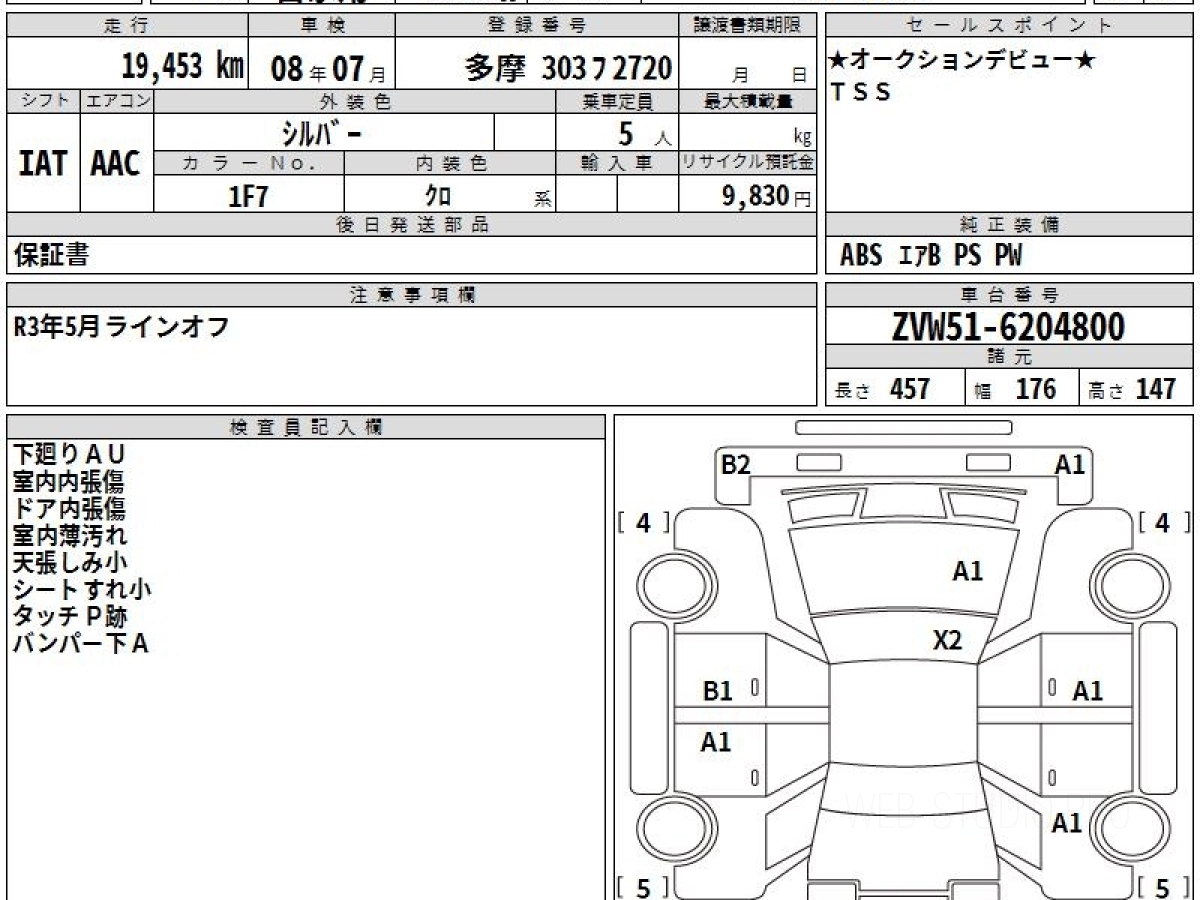Image resolution: width=1200 pixels, height=900 pixels.
Task: Select inspector note 室内内張傷
Action: click(x=69, y=482)
